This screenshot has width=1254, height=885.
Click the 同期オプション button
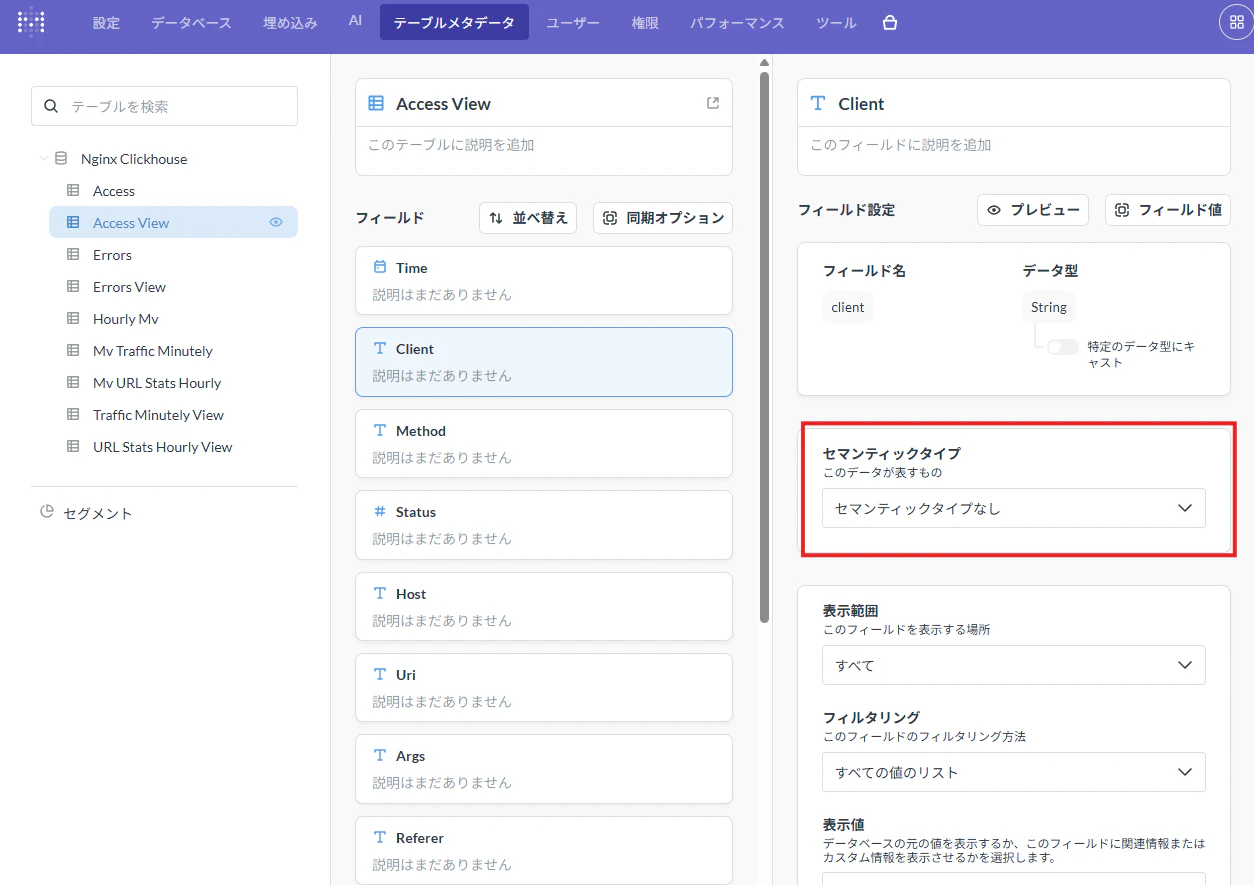pyautogui.click(x=663, y=217)
